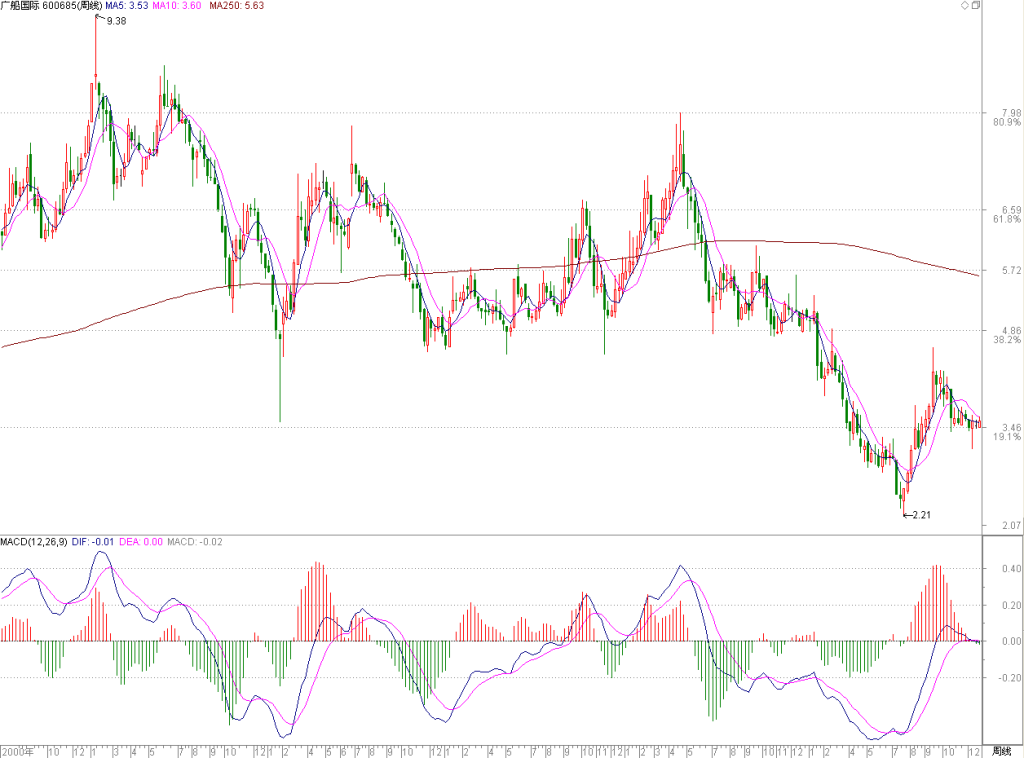Viewport: 1024px width, 758px height.
Task: Select the 9.38 high price annotation
Action: (x=116, y=21)
